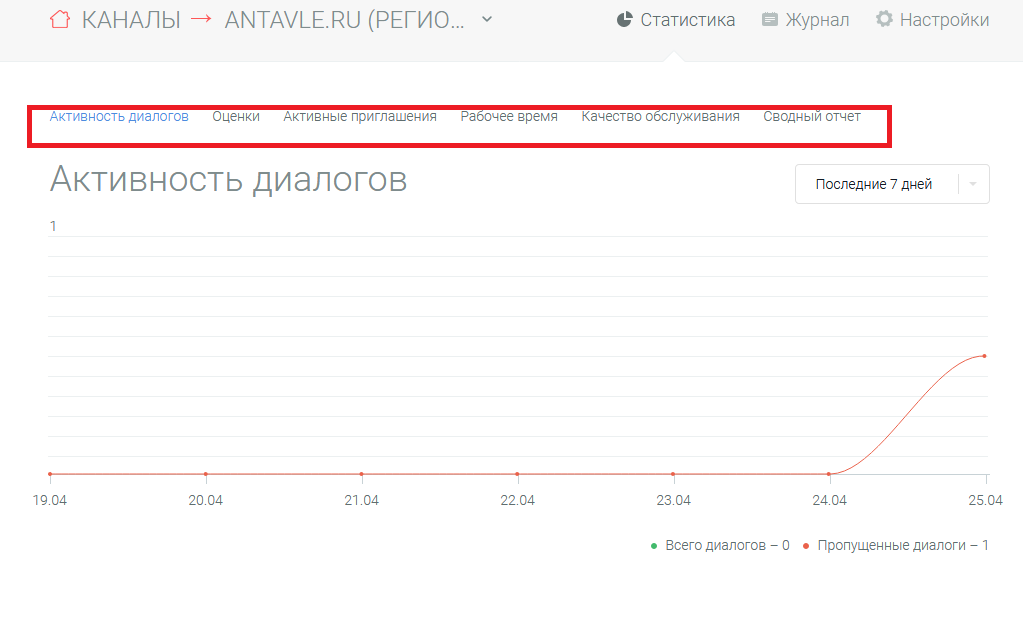The height and width of the screenshot is (625, 1023).
Task: Open the Настройки section
Action: tap(932, 20)
